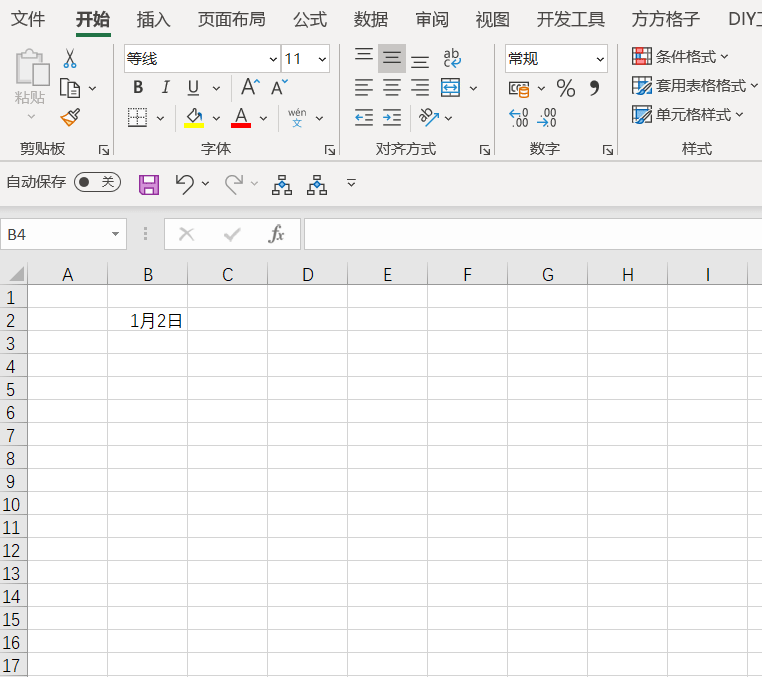
Task: Open 条件格式 menu
Action: tap(680, 56)
